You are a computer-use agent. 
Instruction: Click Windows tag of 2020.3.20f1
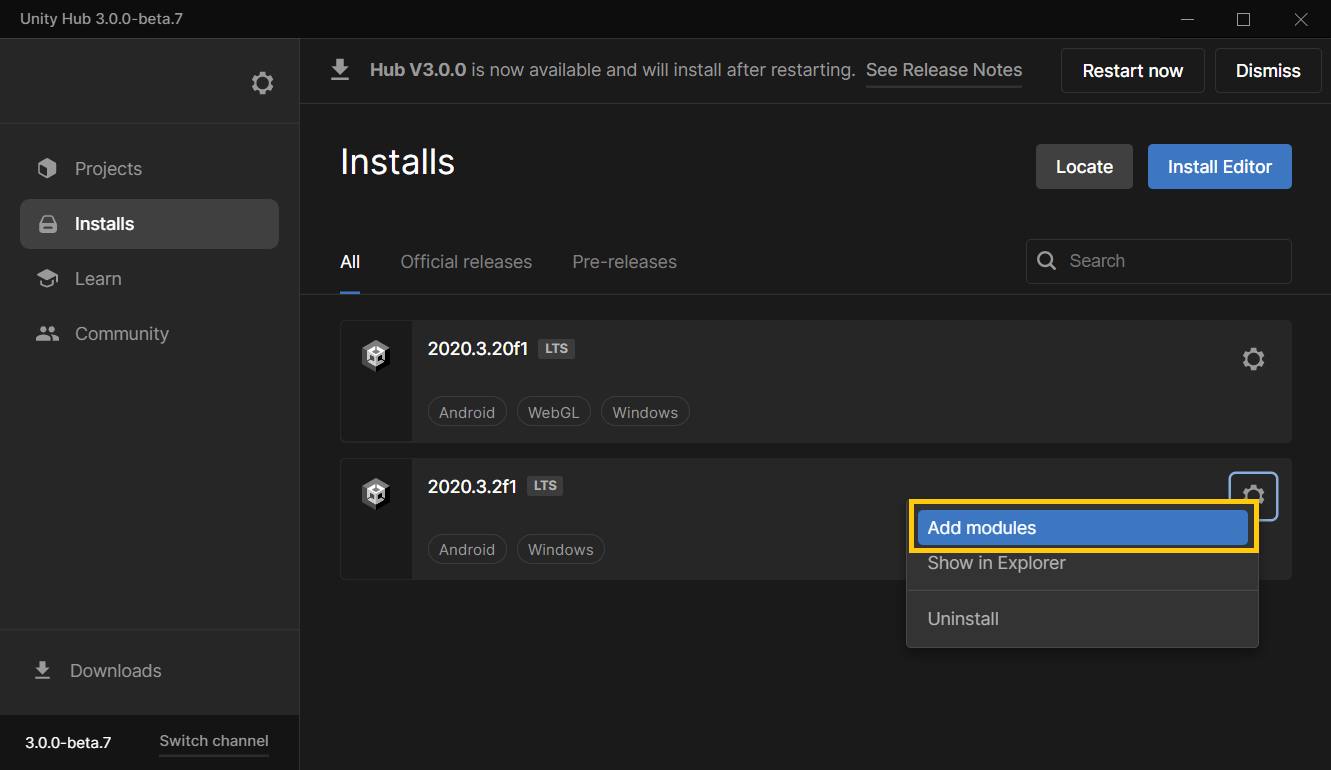click(645, 412)
